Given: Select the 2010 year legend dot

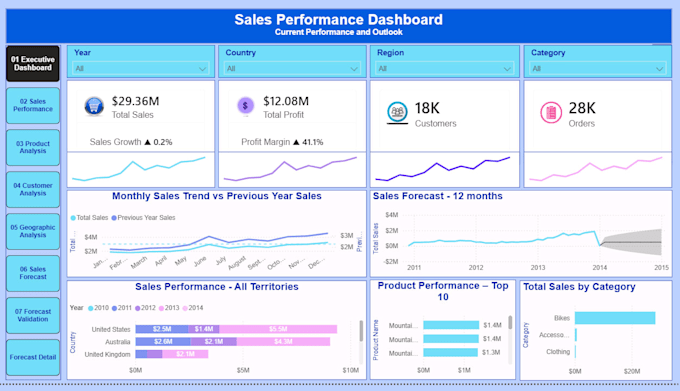Looking at the screenshot, I should (x=91, y=308).
